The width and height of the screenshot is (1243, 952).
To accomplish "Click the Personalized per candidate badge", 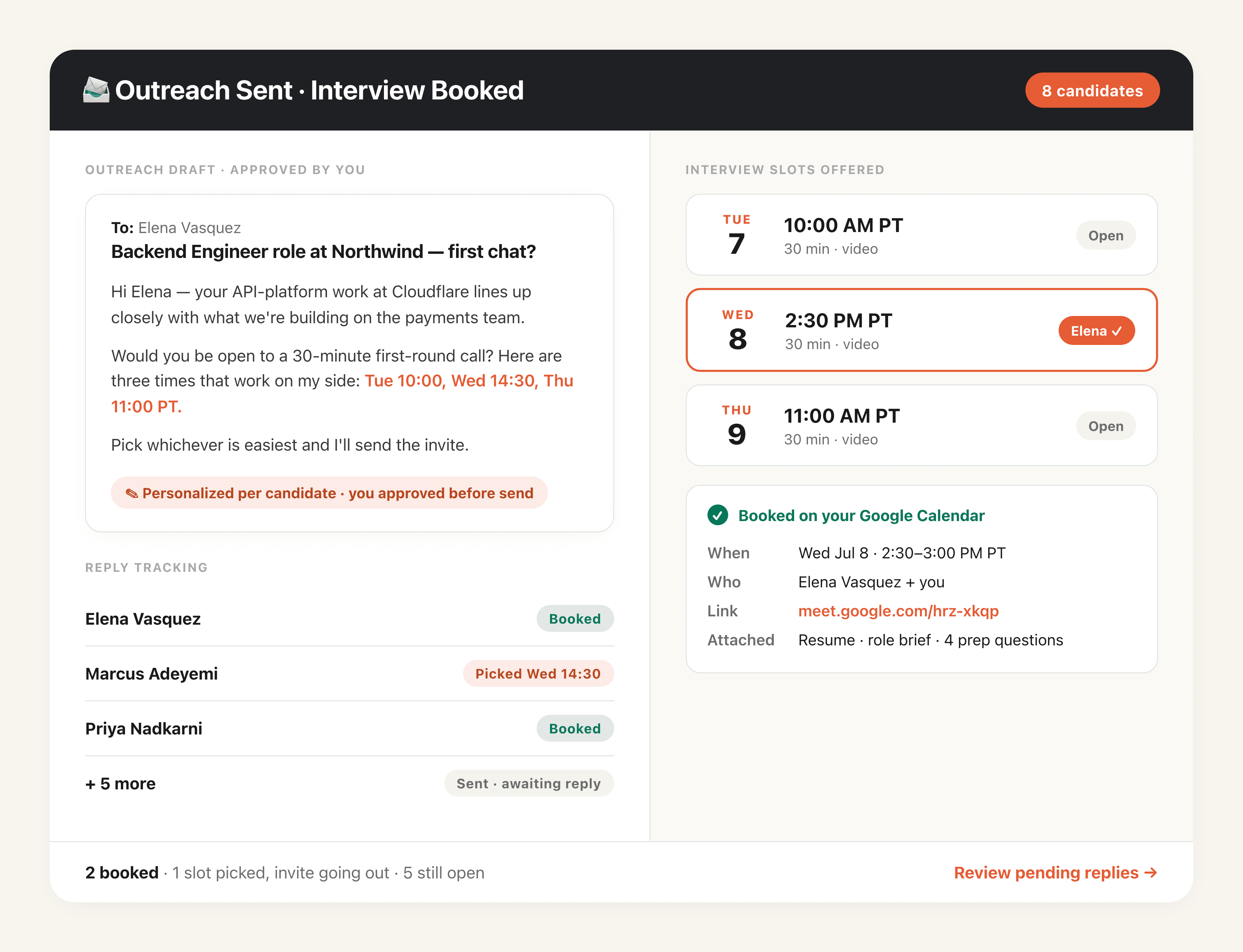I will pos(329,493).
